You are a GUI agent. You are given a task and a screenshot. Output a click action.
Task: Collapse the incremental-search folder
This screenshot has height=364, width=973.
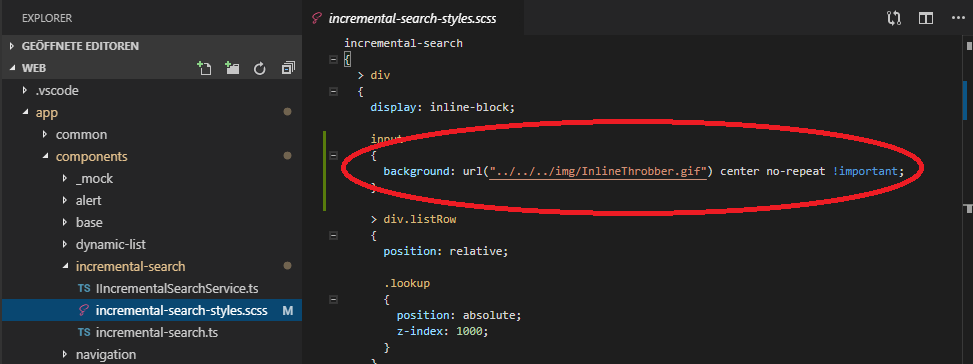click(65, 267)
